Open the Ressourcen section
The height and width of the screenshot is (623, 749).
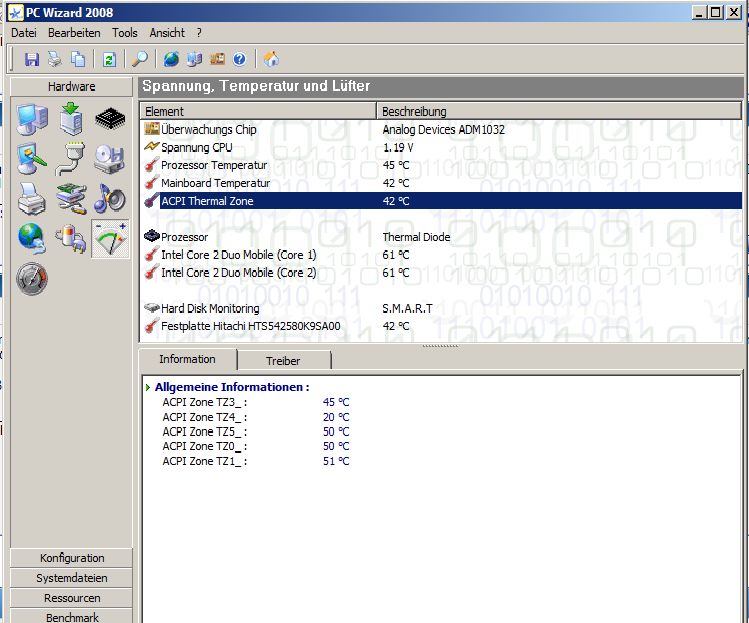(x=72, y=598)
